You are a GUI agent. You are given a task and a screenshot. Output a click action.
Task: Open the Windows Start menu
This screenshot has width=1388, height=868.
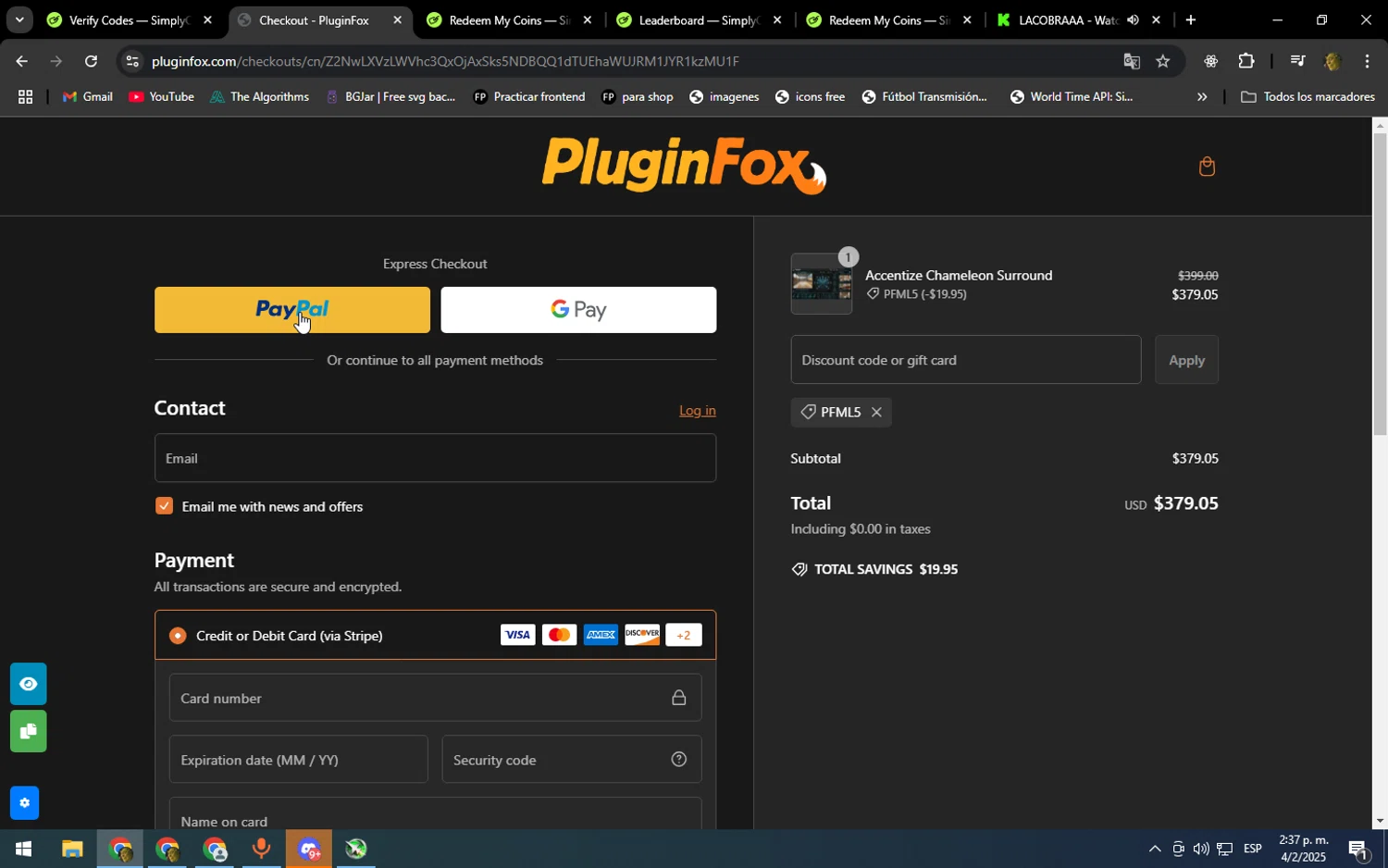[x=23, y=849]
